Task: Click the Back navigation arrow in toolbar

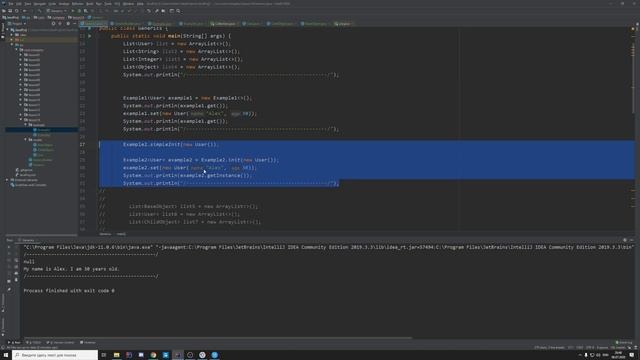Action: pos(24,11)
